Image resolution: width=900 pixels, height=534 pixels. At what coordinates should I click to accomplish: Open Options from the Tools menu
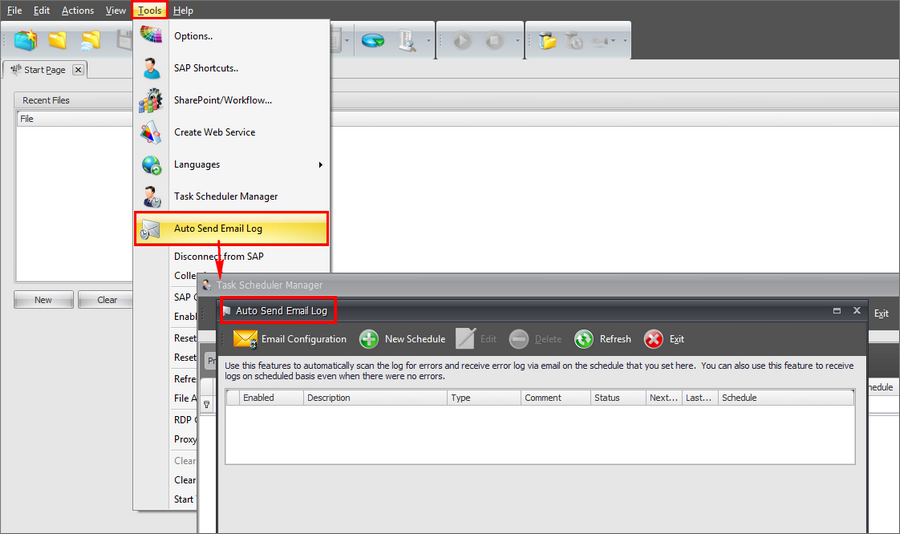point(193,36)
